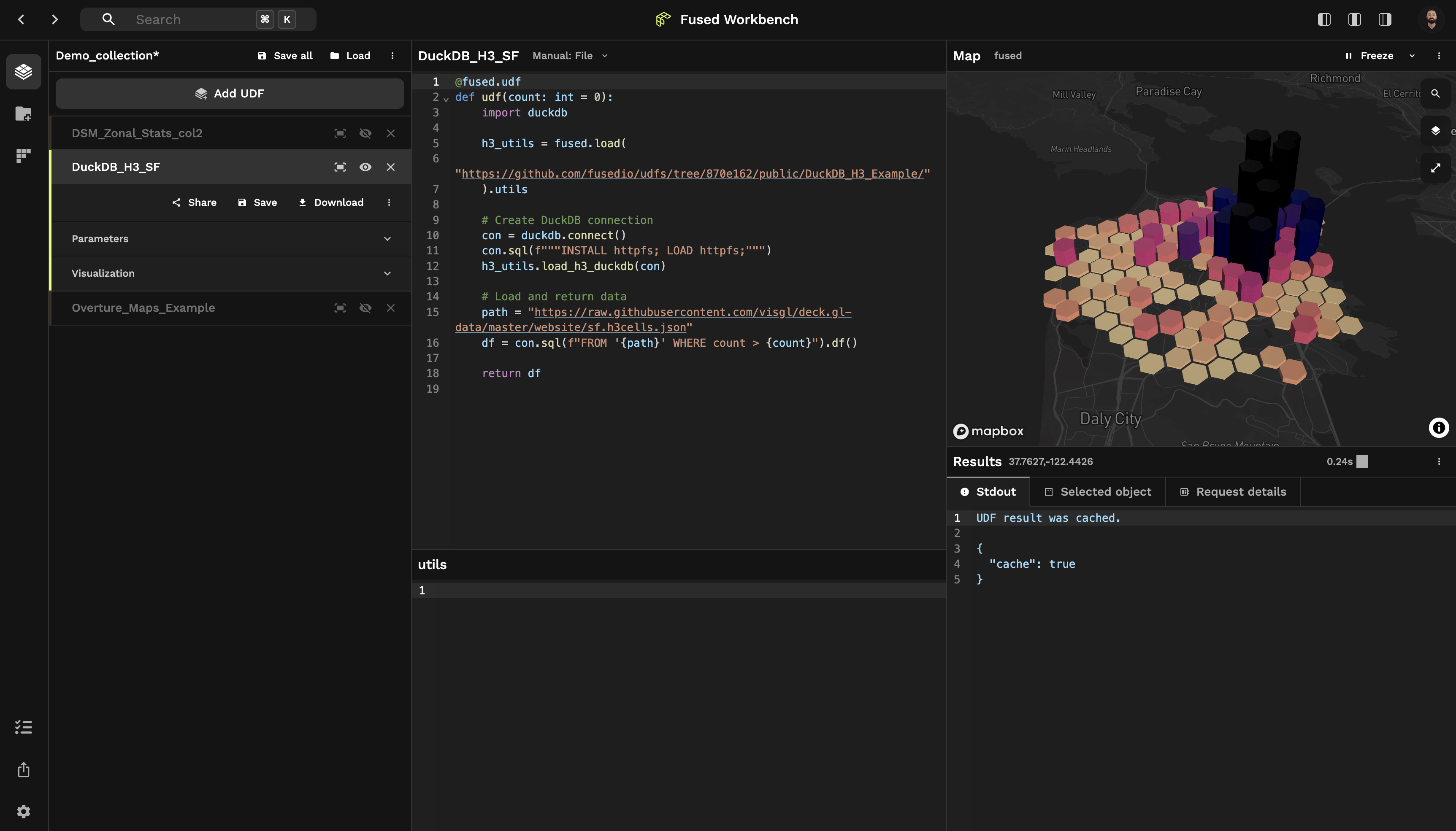Image resolution: width=1456 pixels, height=831 pixels.
Task: Open GitHub DuckDB_H3_Example URL in code
Action: [692, 173]
